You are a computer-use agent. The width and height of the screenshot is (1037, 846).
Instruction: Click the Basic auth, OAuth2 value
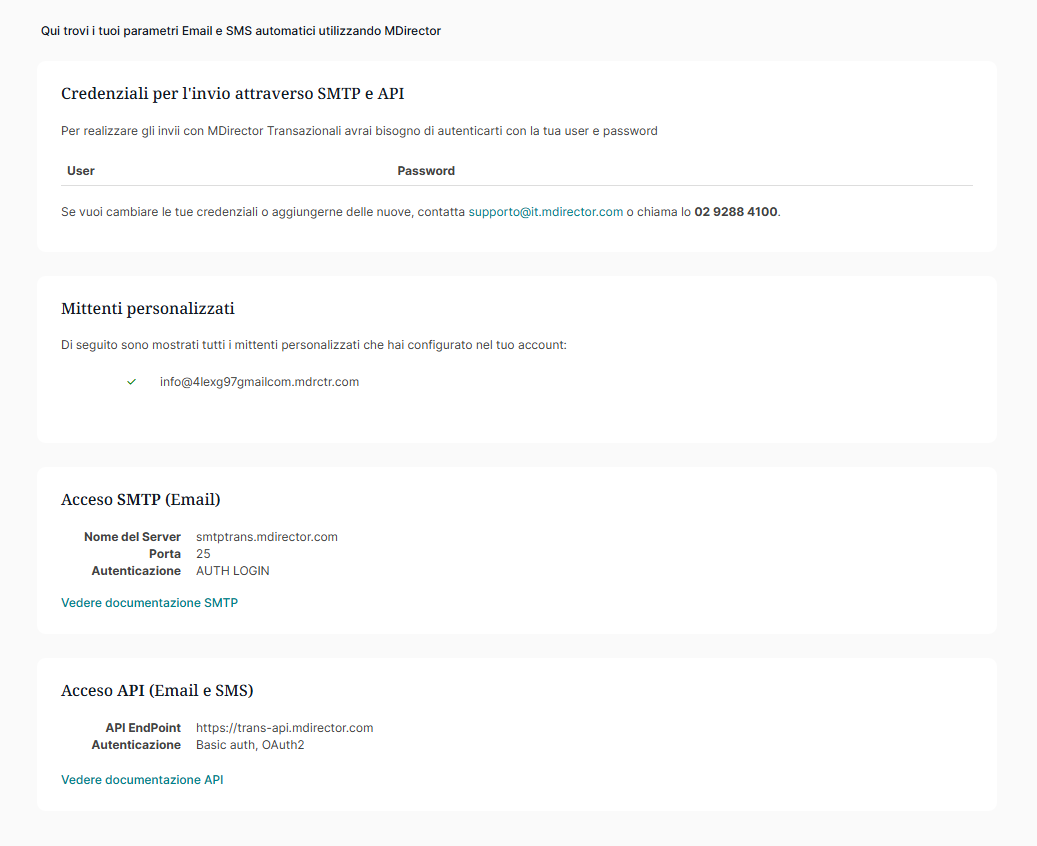[250, 745]
